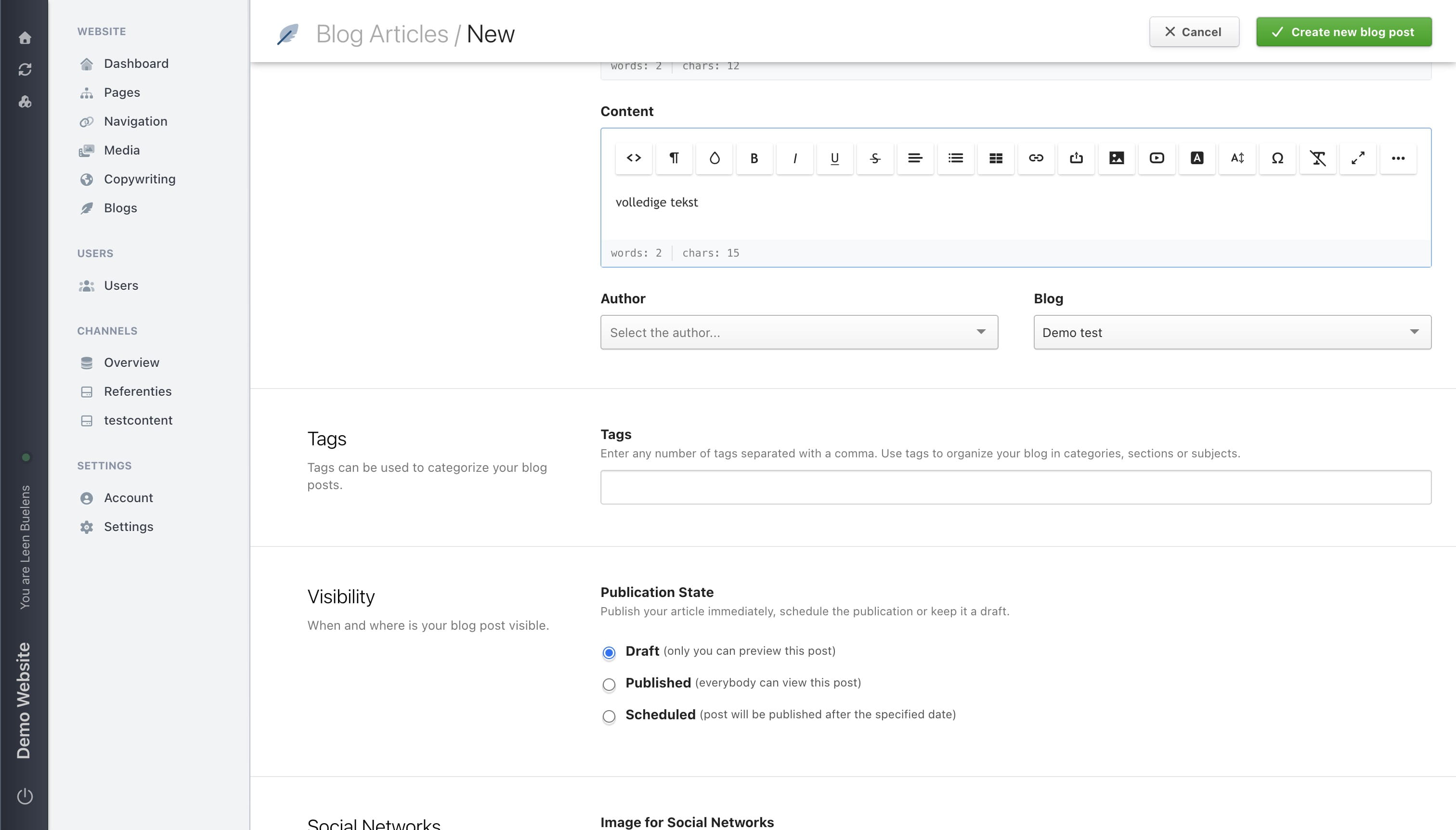Insert a video into content
The width and height of the screenshot is (1456, 830).
pos(1156,158)
